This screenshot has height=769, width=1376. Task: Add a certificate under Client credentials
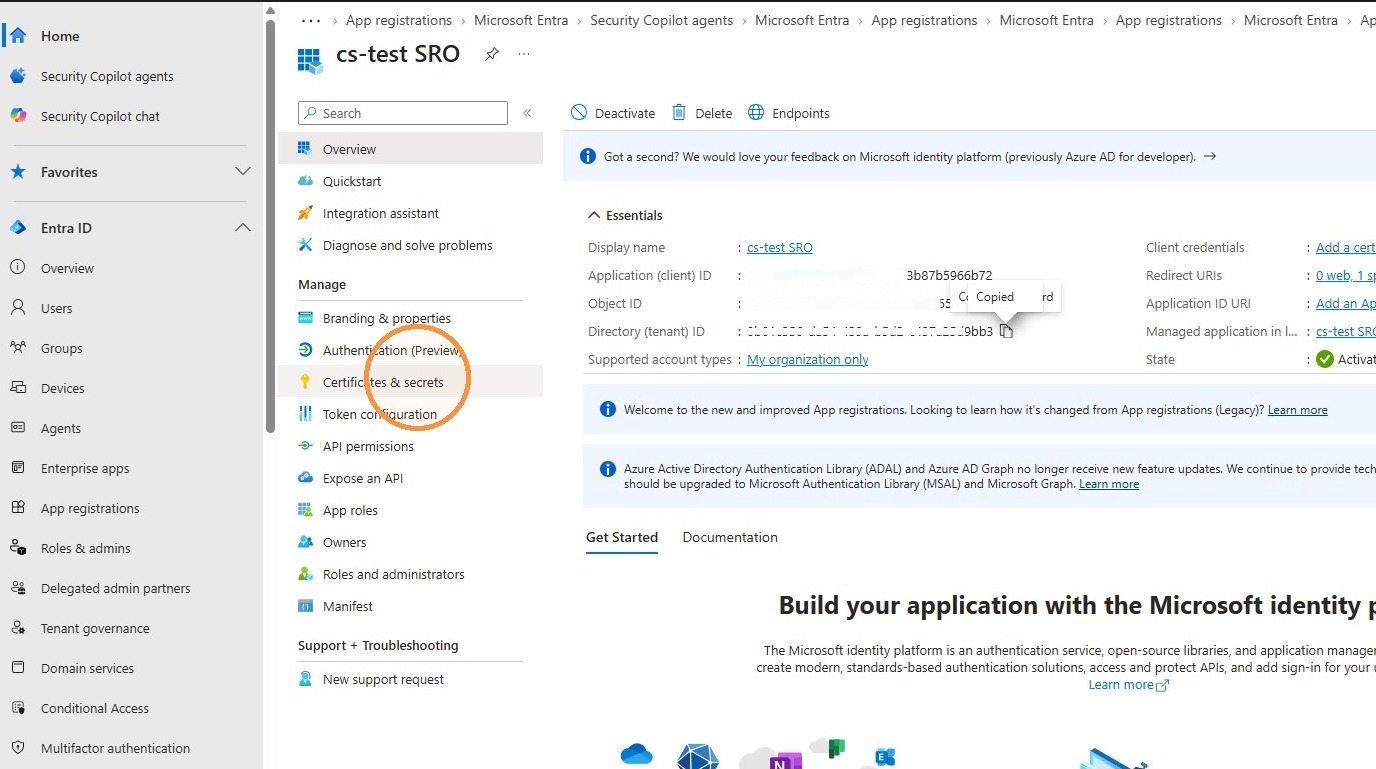click(1345, 247)
